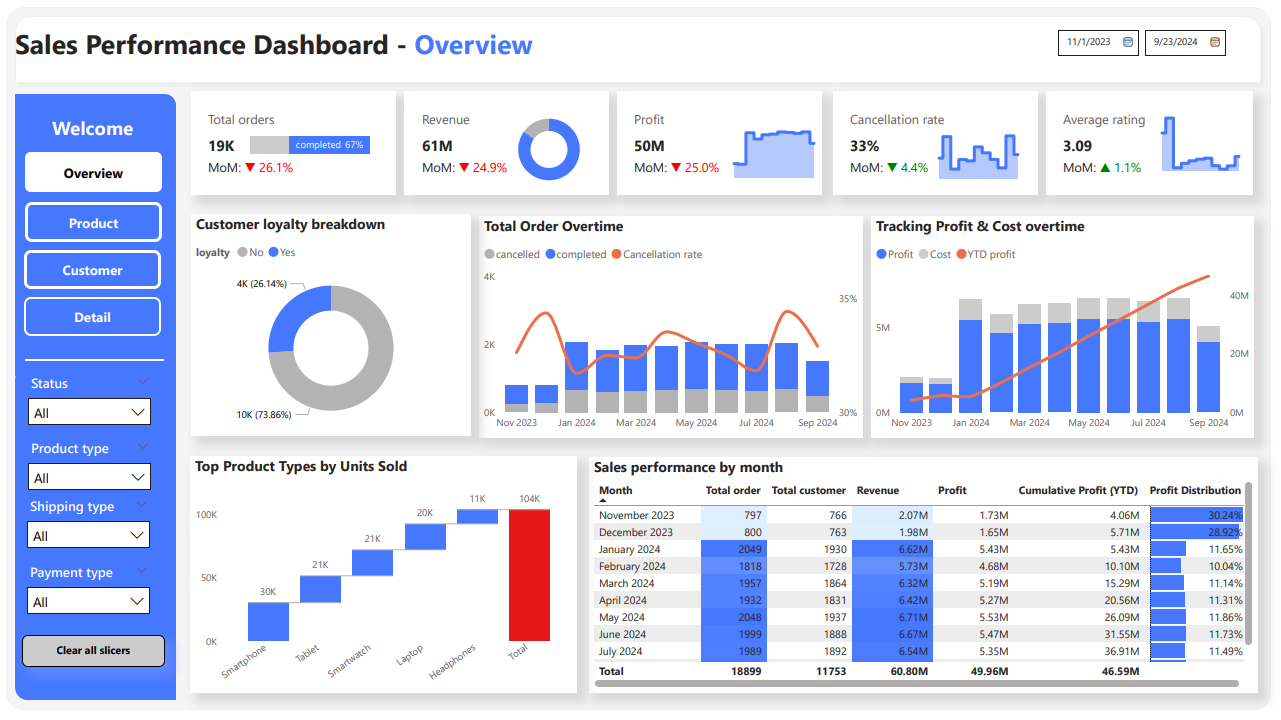1281x720 pixels.
Task: Toggle the 'cancelled' legend item
Action: coord(512,255)
